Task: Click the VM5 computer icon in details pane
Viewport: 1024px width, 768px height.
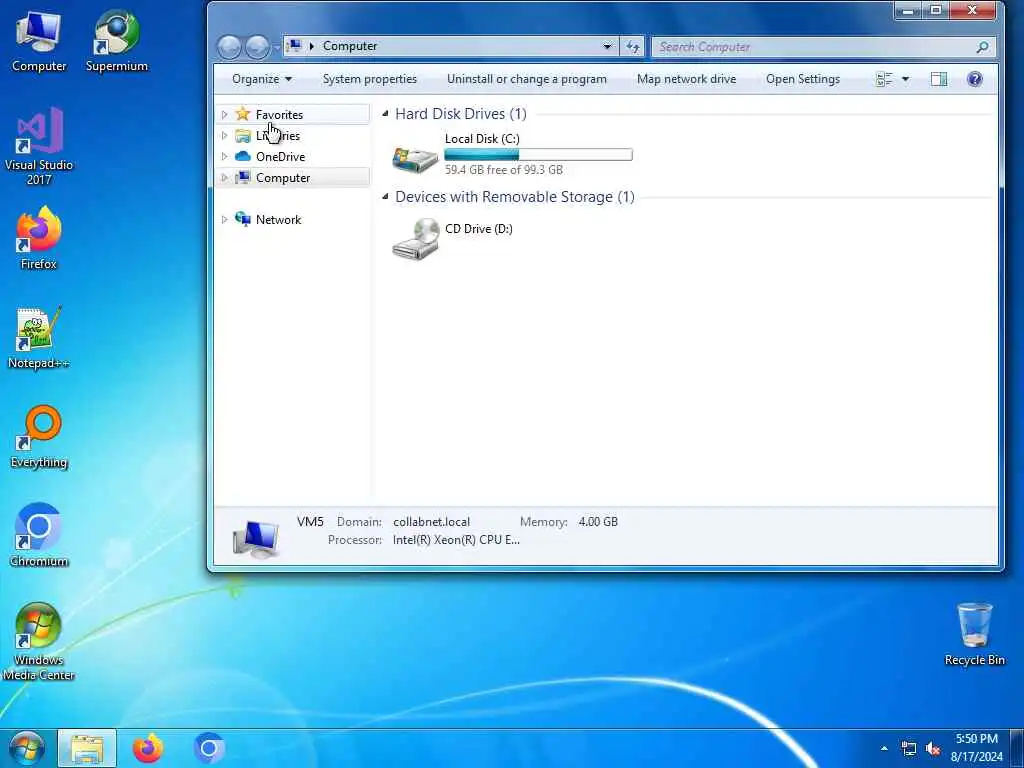Action: click(256, 538)
